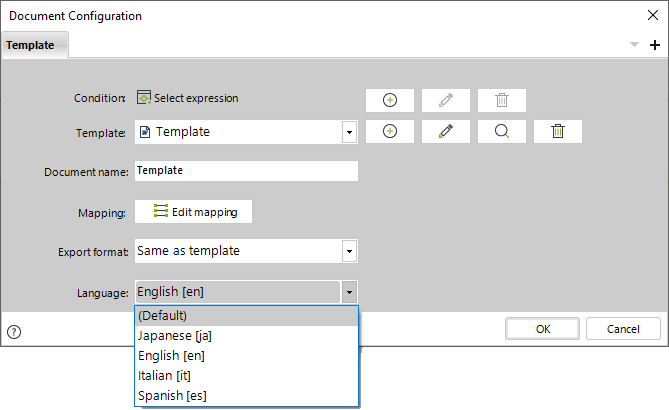Click the add condition plus icon
The image size is (669, 410).
click(x=390, y=100)
